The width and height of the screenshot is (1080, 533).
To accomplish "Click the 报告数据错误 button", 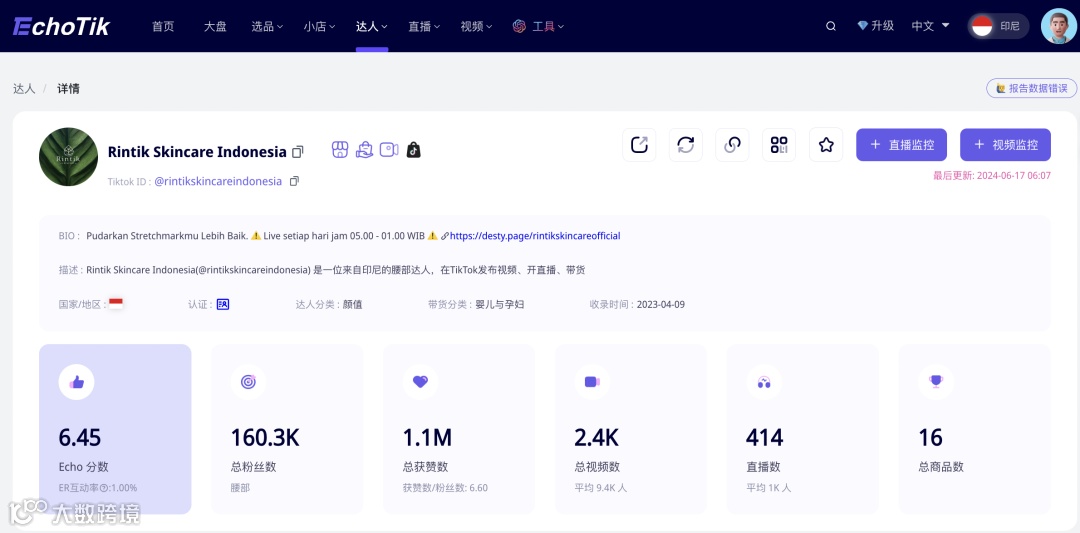I will [1032, 88].
